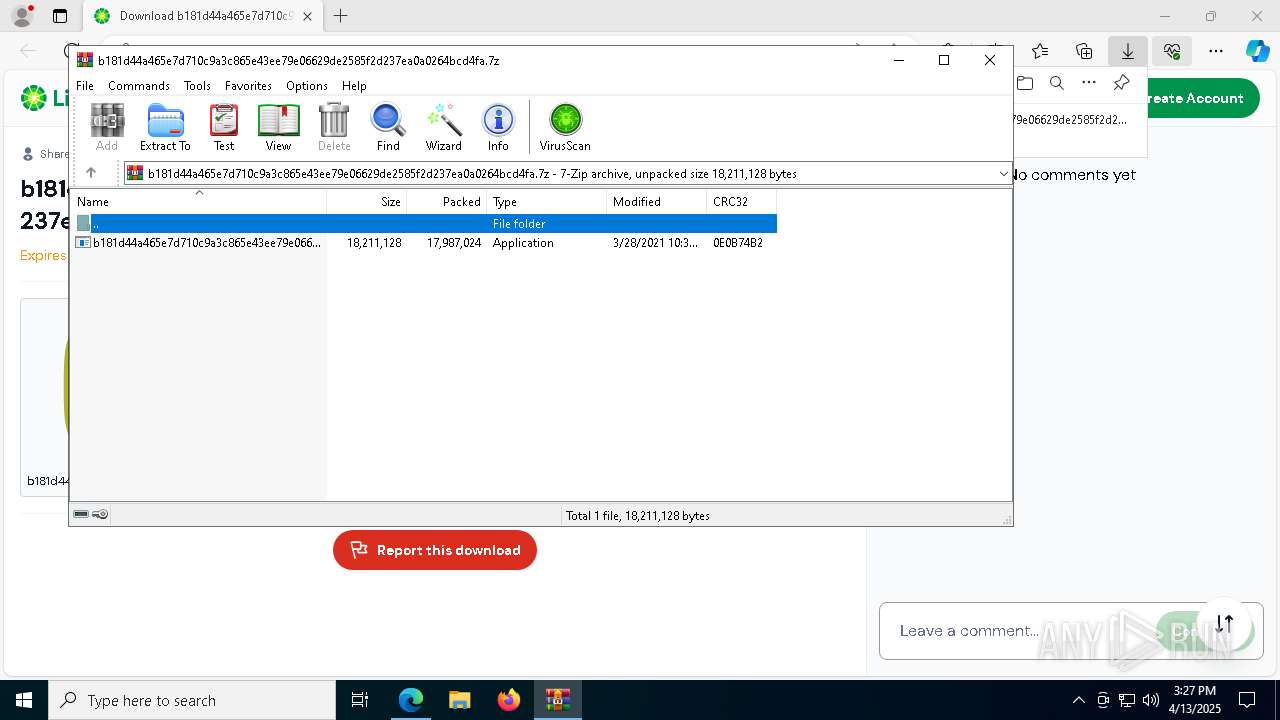Open the Copilot icon in Edge

pos(1258,51)
